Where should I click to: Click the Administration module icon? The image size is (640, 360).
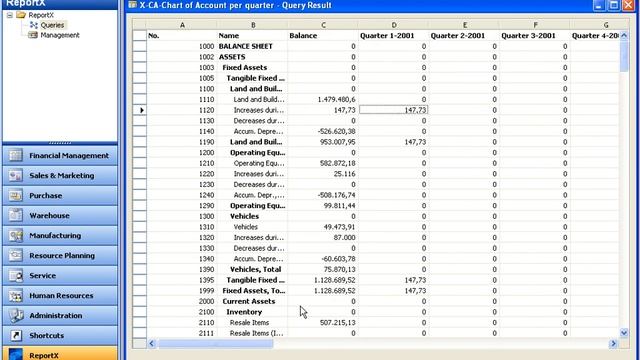16,316
